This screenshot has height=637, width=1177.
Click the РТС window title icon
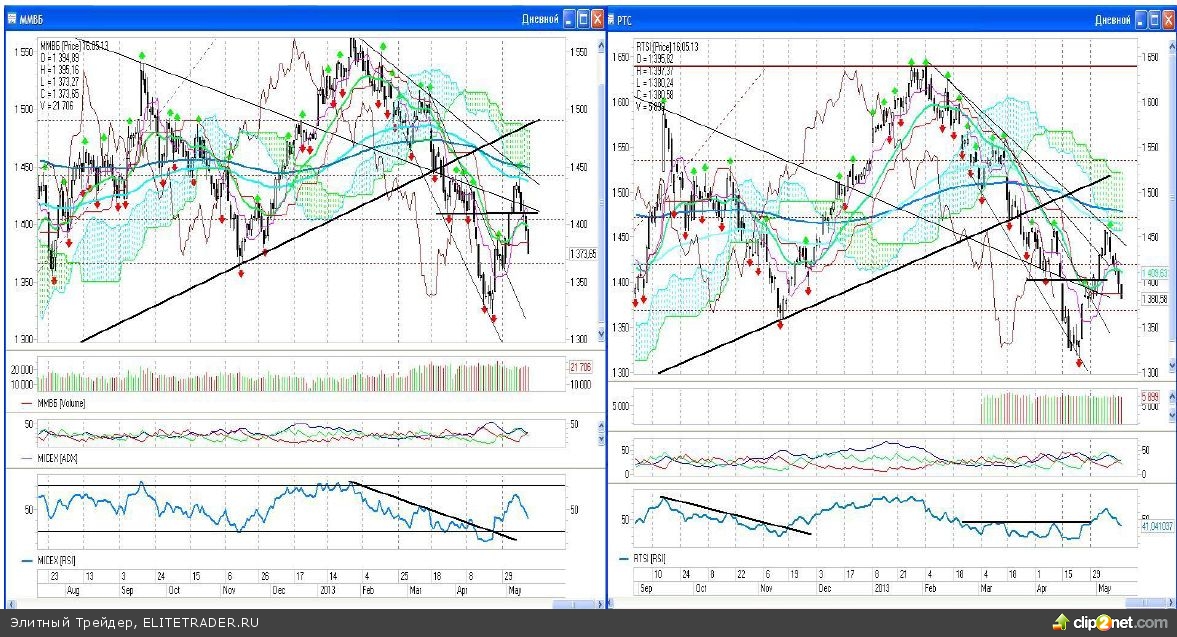pyautogui.click(x=611, y=19)
